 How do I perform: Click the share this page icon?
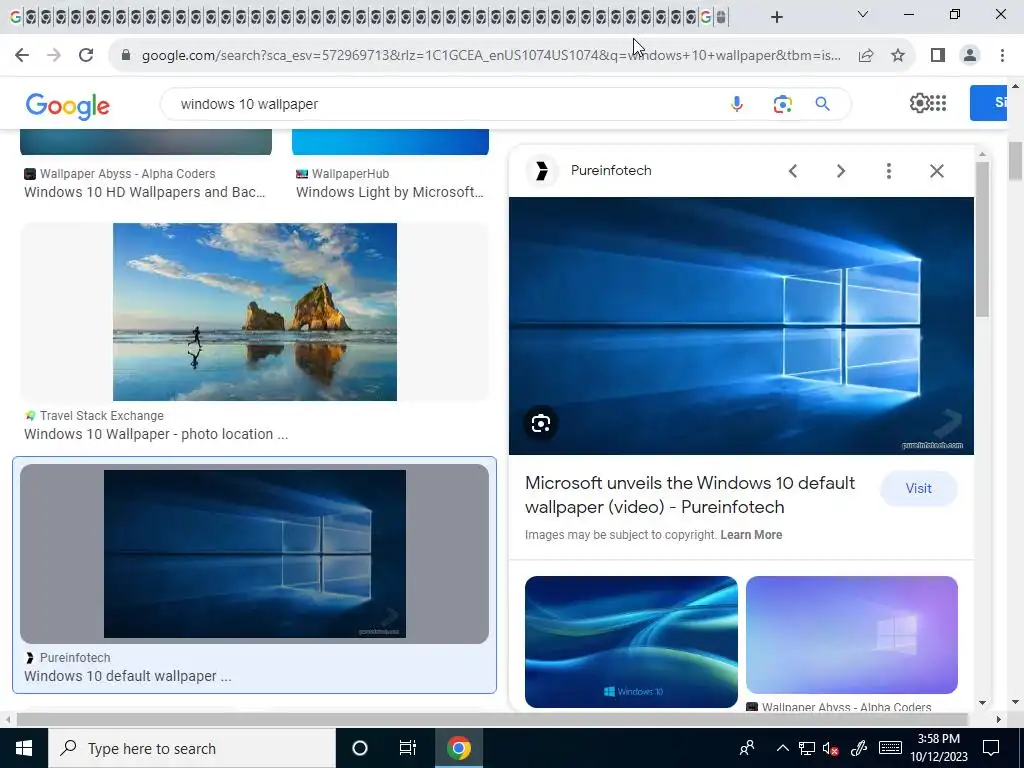point(866,56)
